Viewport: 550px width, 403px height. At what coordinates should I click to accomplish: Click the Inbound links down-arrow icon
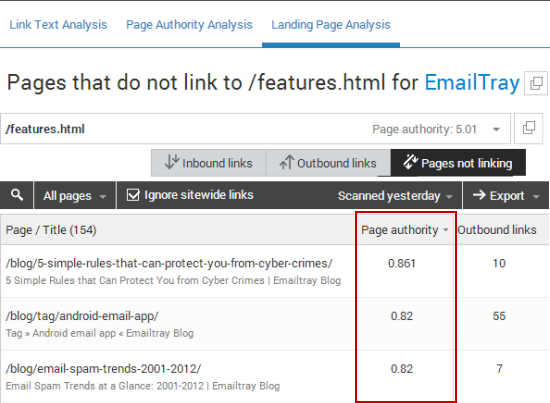pos(172,162)
